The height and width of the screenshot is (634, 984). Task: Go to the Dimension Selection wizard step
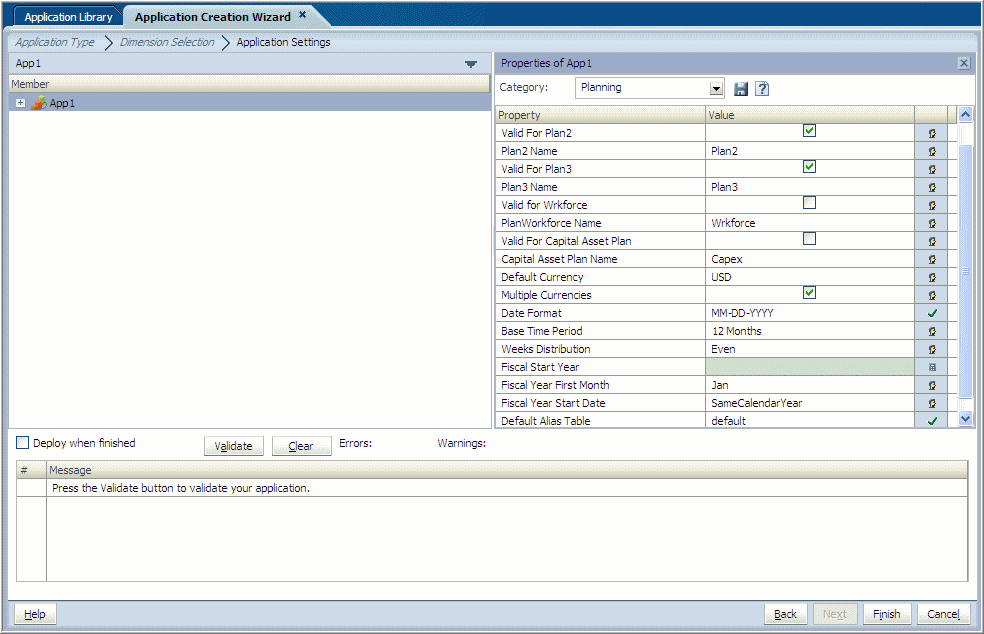167,42
